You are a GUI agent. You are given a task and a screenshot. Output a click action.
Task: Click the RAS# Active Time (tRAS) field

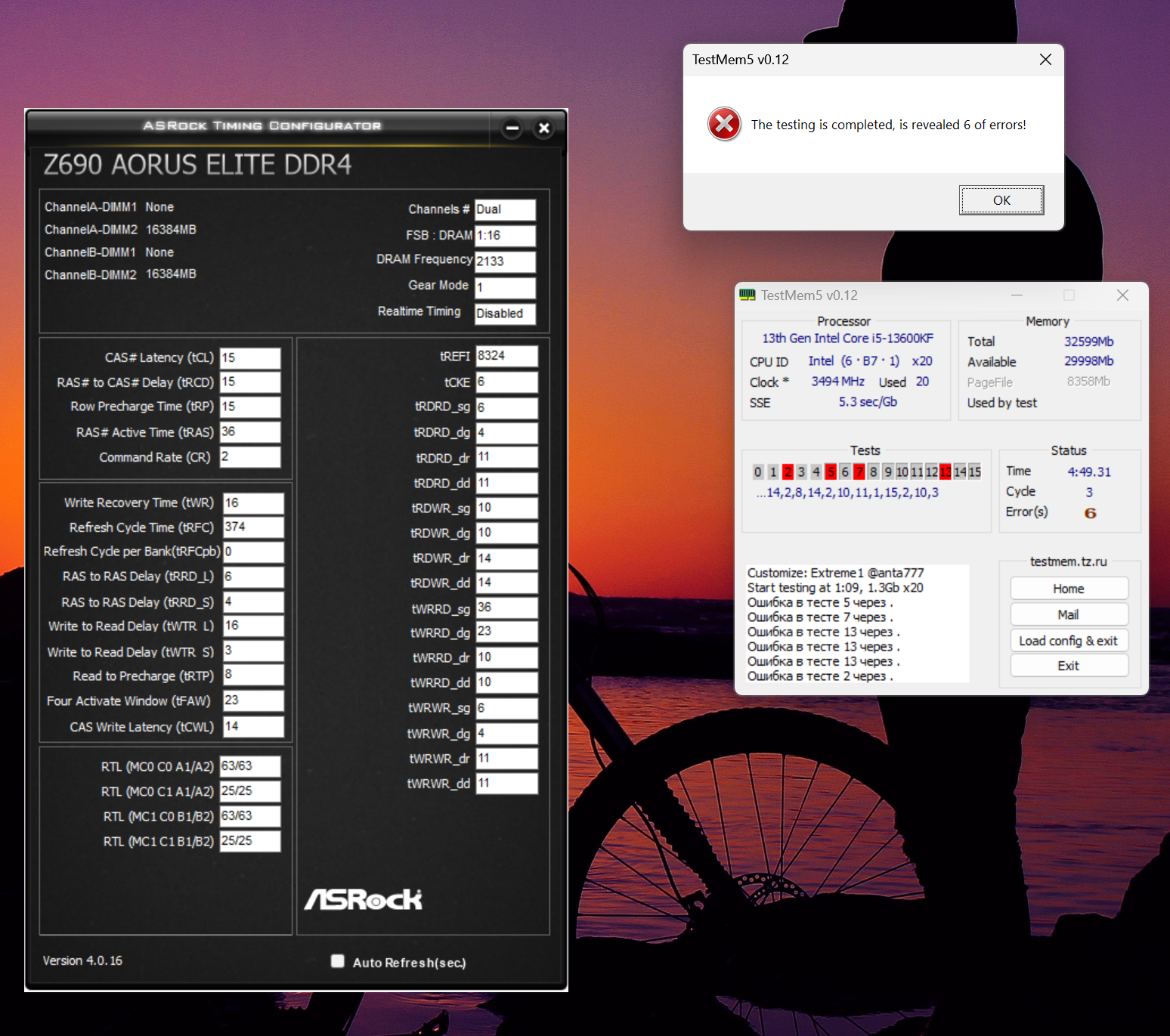click(x=250, y=432)
